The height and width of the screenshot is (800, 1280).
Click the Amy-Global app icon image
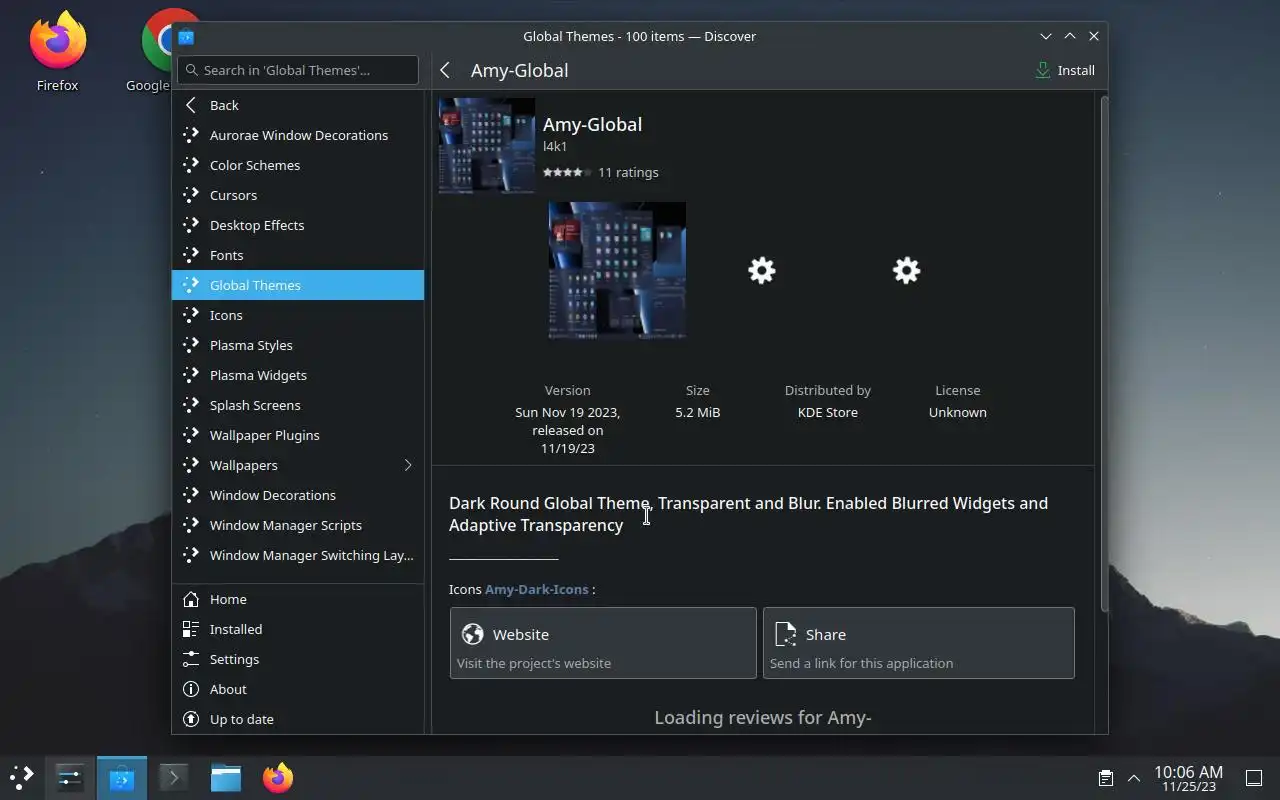coord(487,145)
